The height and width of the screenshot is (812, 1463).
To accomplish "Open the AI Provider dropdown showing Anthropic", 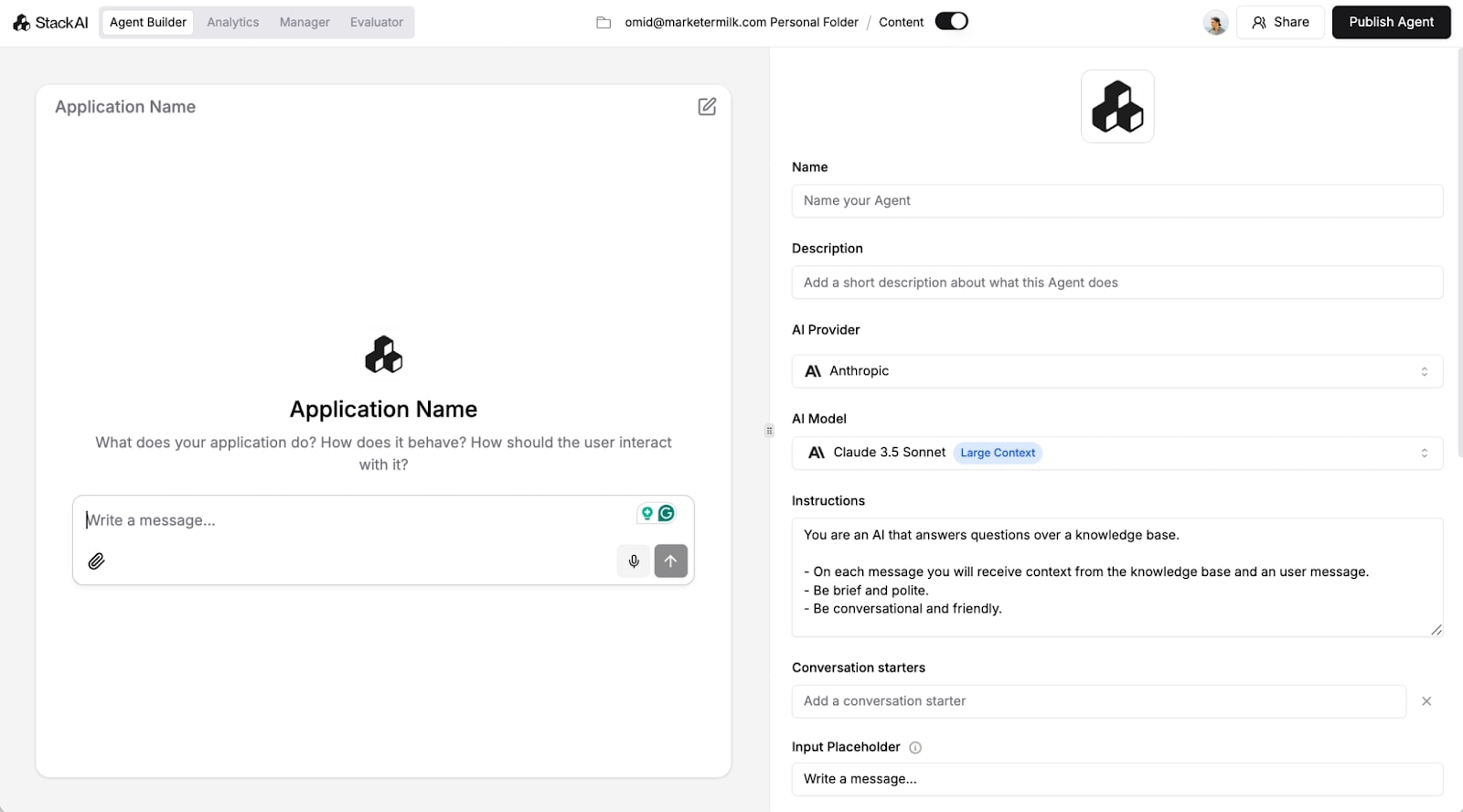I will point(1117,371).
